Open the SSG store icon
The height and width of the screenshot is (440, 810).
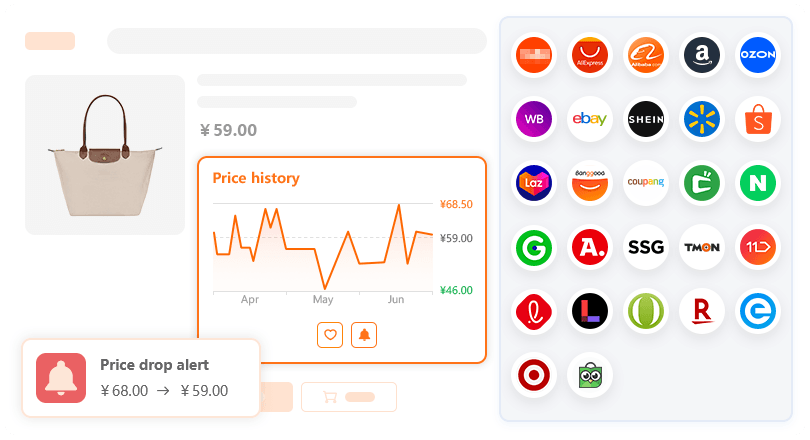(646, 247)
